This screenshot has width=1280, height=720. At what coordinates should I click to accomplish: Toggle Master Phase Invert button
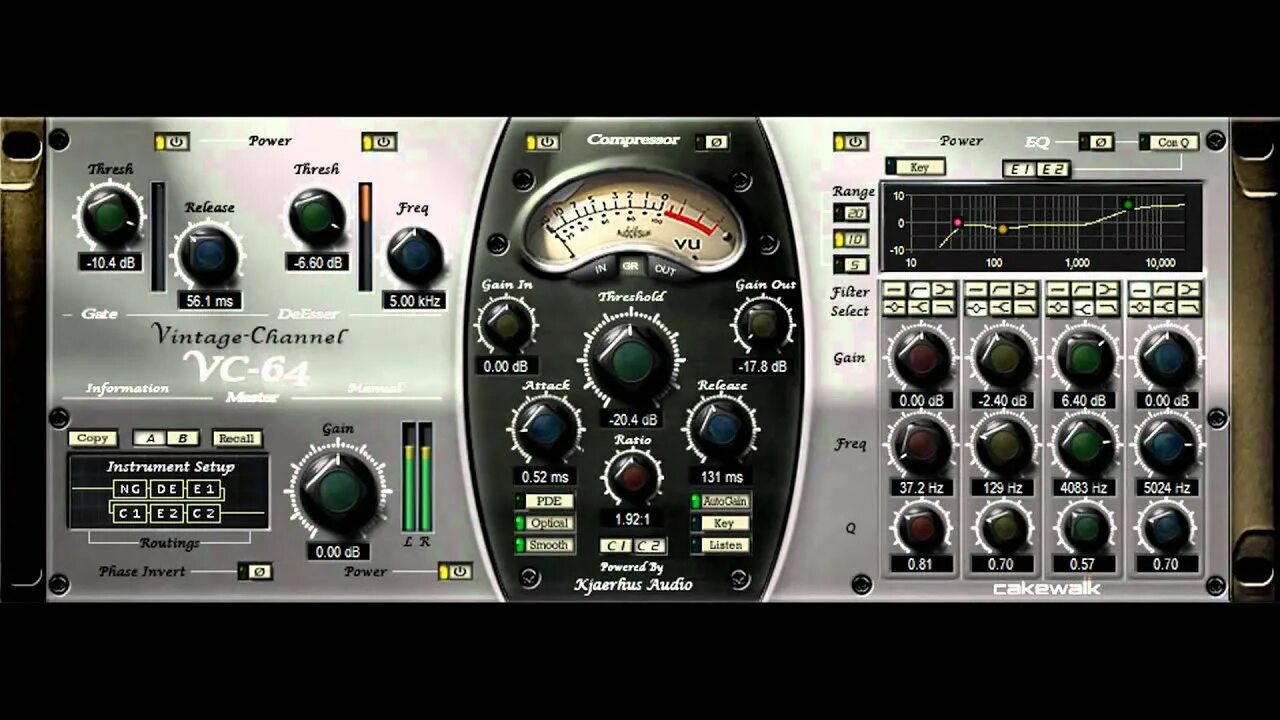[x=255, y=572]
